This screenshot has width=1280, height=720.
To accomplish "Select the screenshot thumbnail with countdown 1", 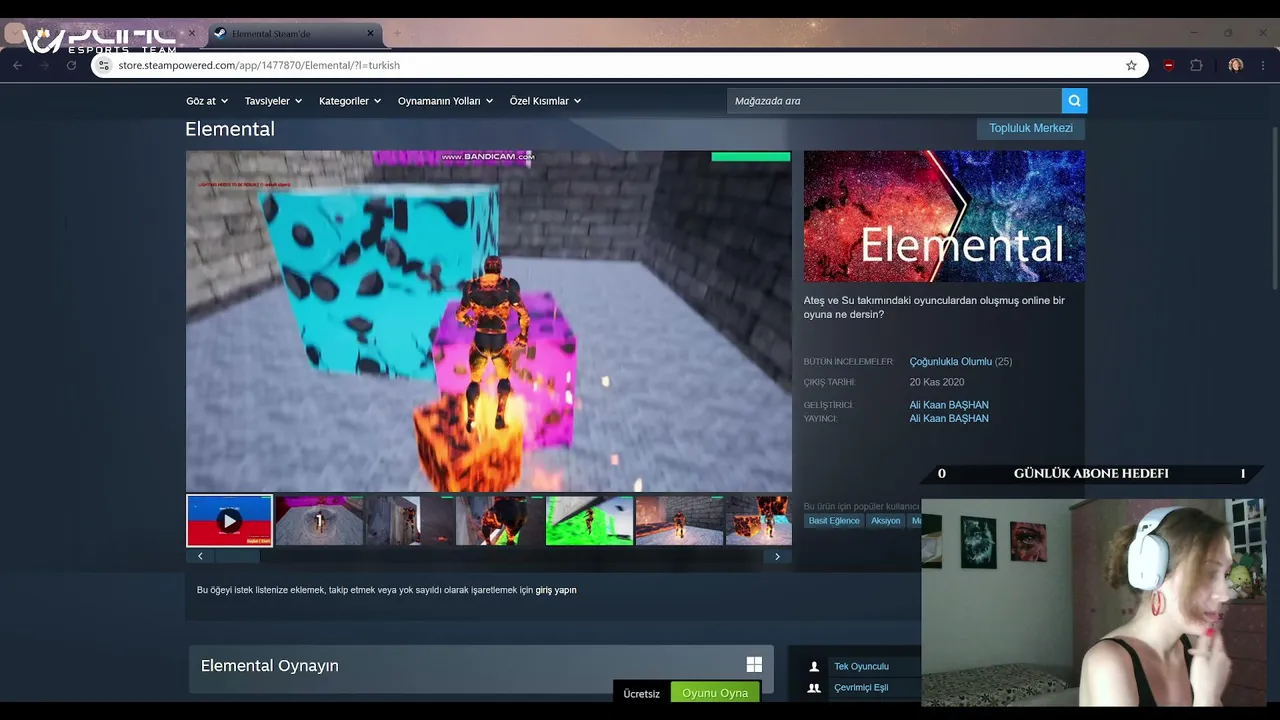I will 319,520.
